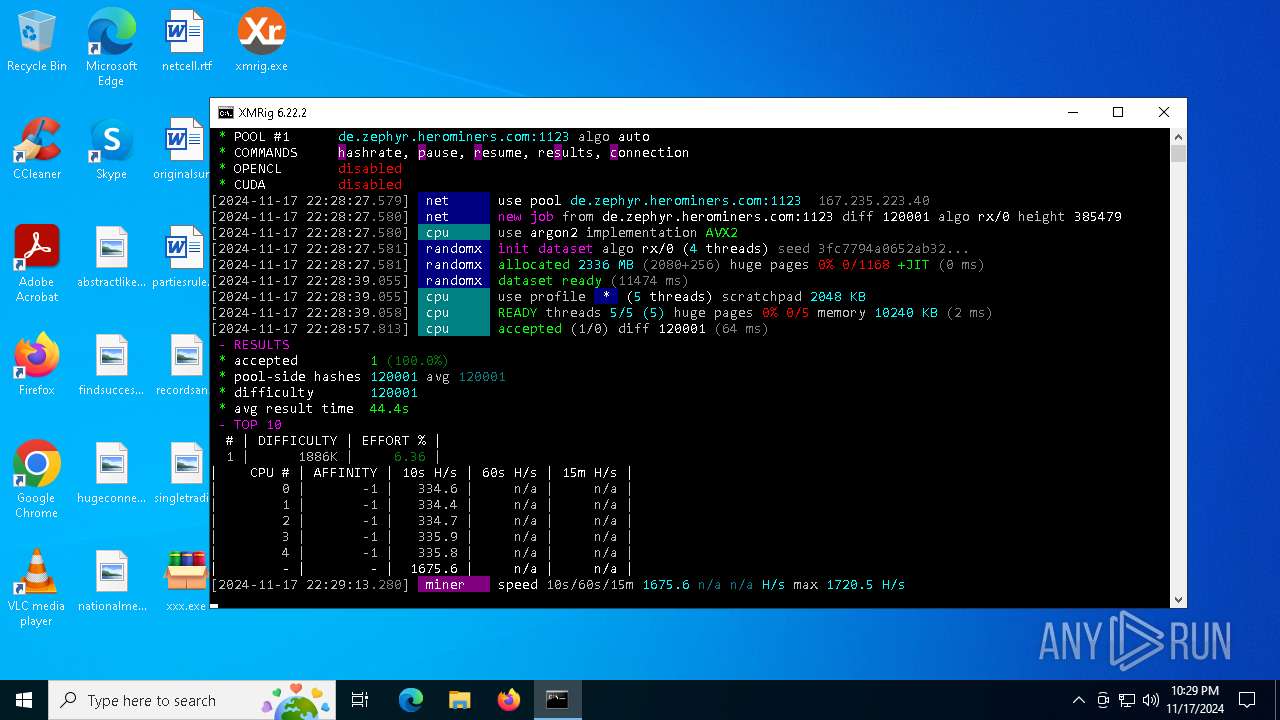This screenshot has height=720, width=1280.
Task: Open the volume control tray icon
Action: pos(1151,700)
